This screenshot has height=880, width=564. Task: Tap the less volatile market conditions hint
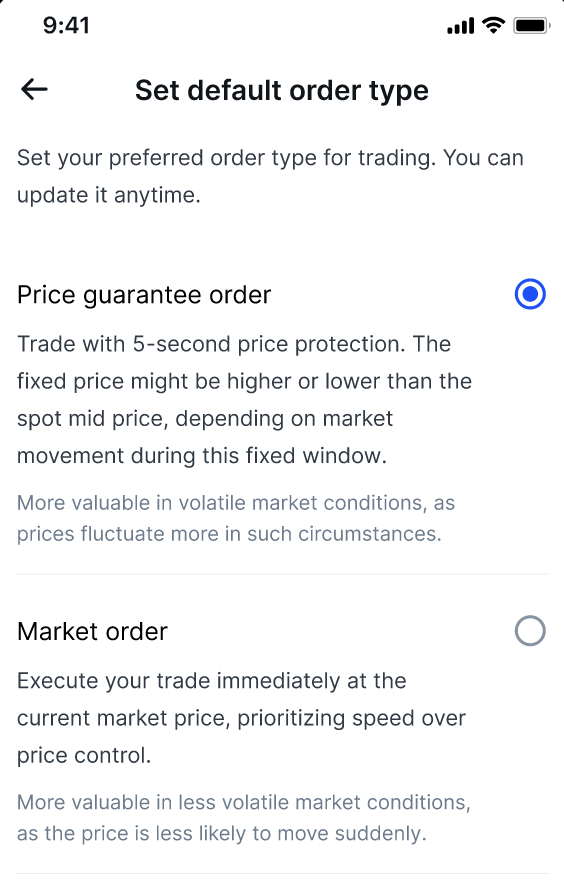244,818
